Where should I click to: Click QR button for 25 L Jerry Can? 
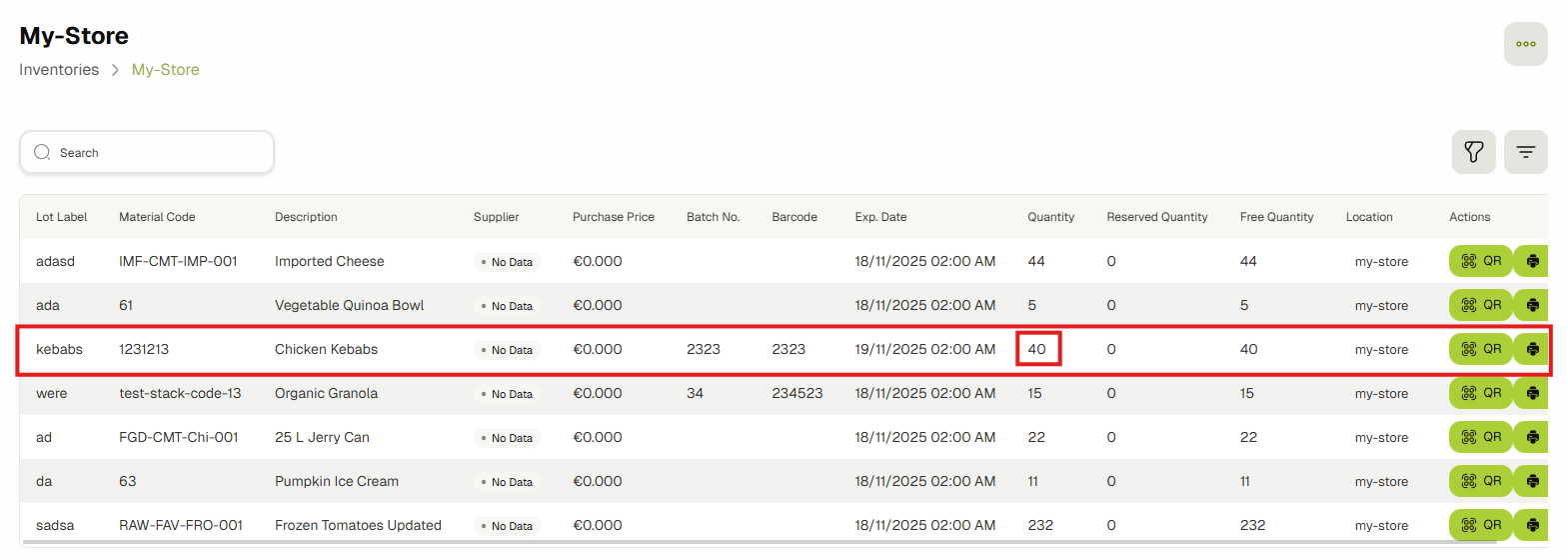tap(1480, 437)
